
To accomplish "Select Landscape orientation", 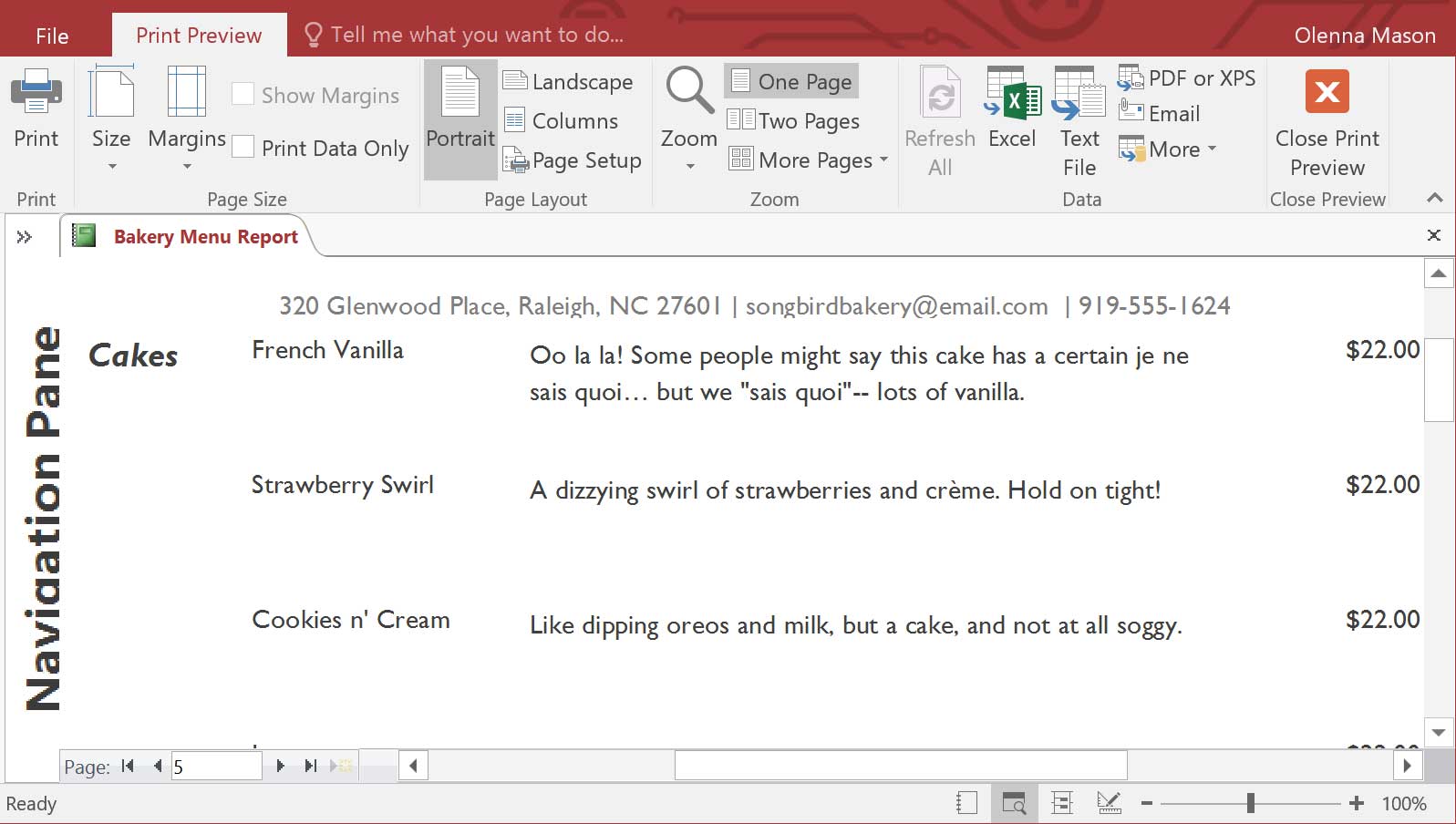I will (x=567, y=82).
